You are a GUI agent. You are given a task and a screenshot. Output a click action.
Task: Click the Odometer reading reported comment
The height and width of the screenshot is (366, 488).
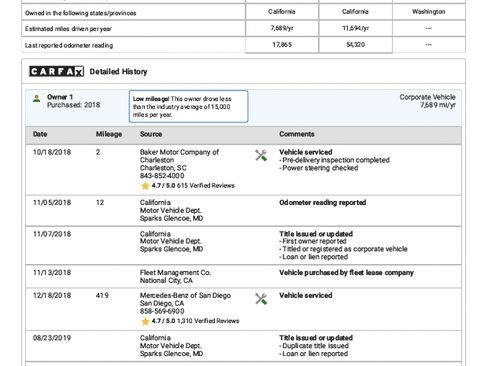[323, 203]
